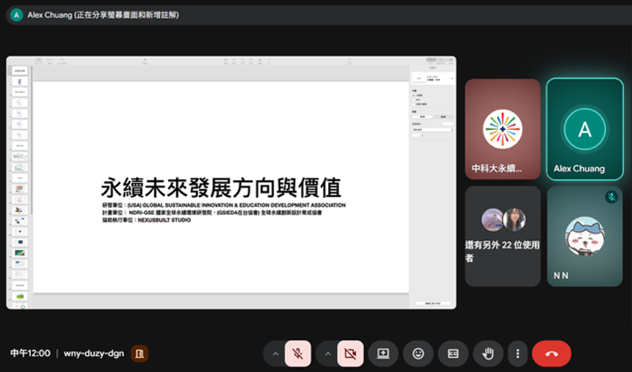
Task: Expand the video settings arrow
Action: 328,354
